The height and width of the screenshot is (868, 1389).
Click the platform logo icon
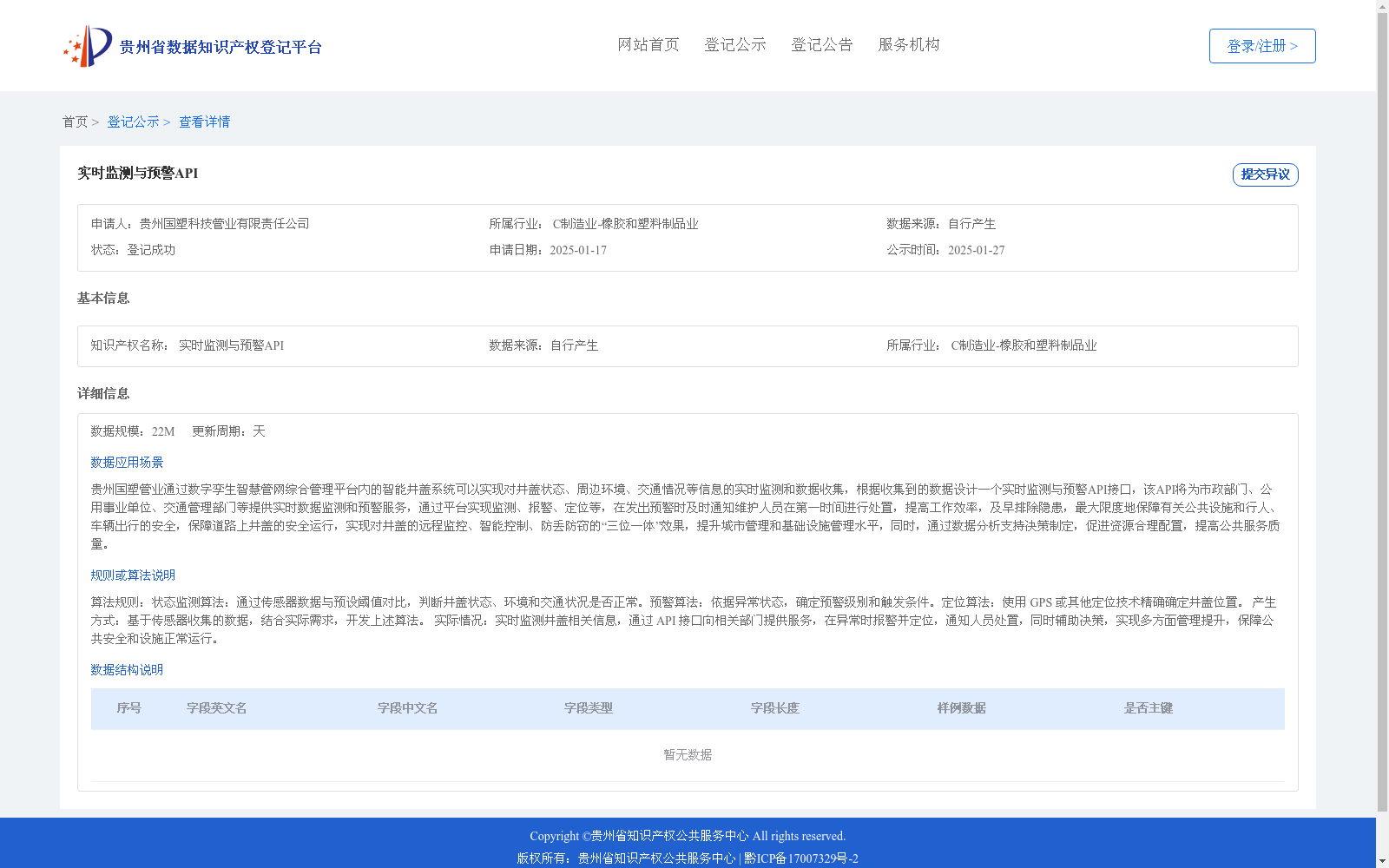pos(88,46)
